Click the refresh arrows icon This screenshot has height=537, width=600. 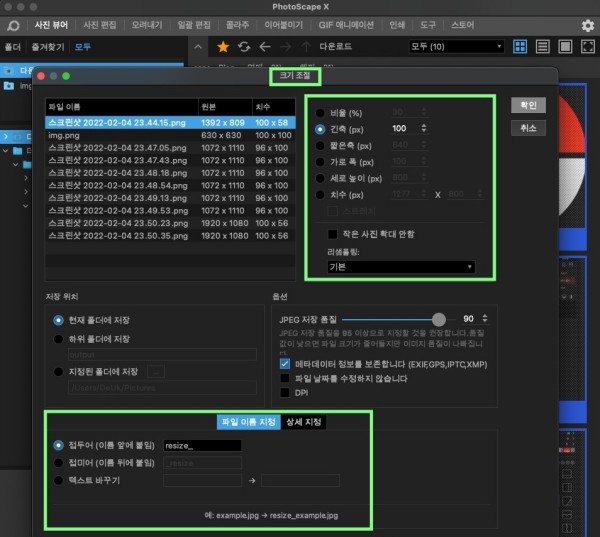(x=243, y=46)
